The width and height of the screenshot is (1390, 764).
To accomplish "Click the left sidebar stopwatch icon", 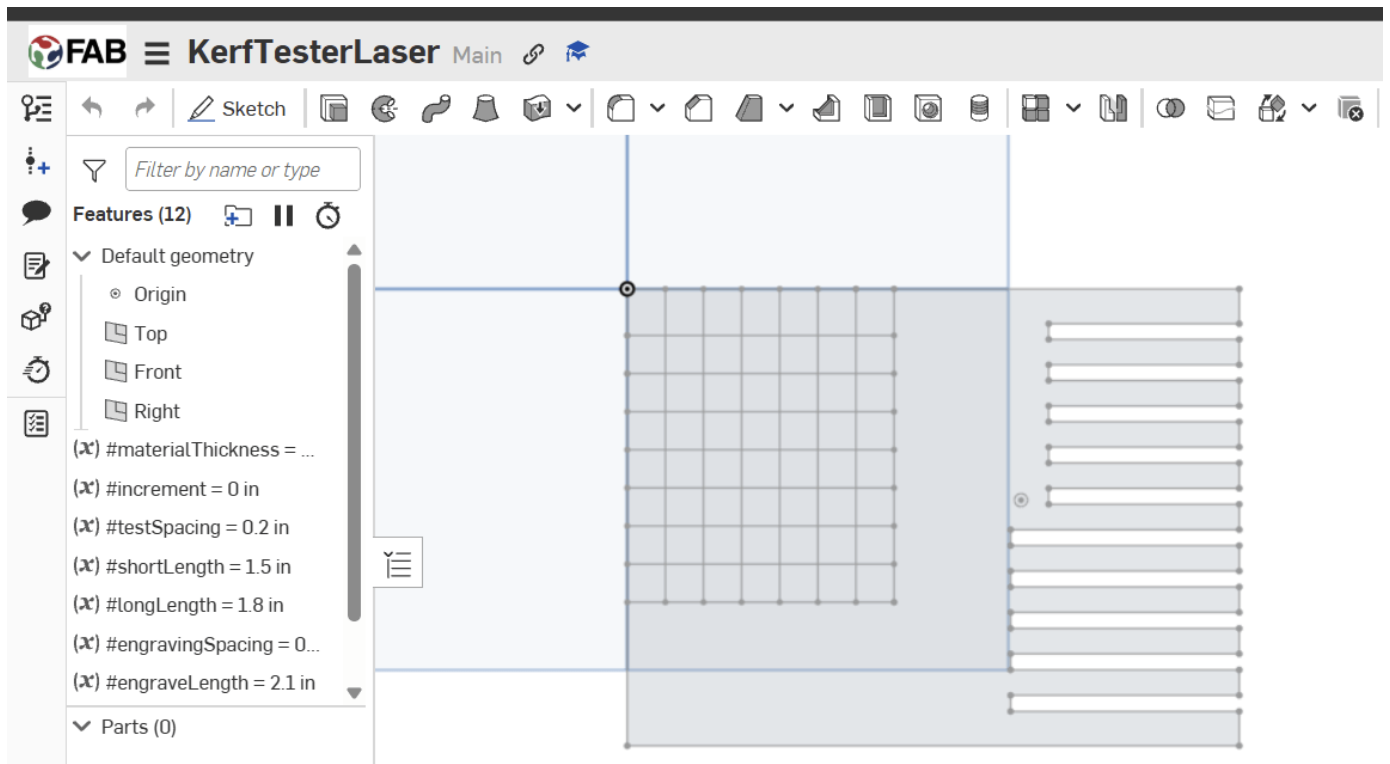I will tap(37, 370).
